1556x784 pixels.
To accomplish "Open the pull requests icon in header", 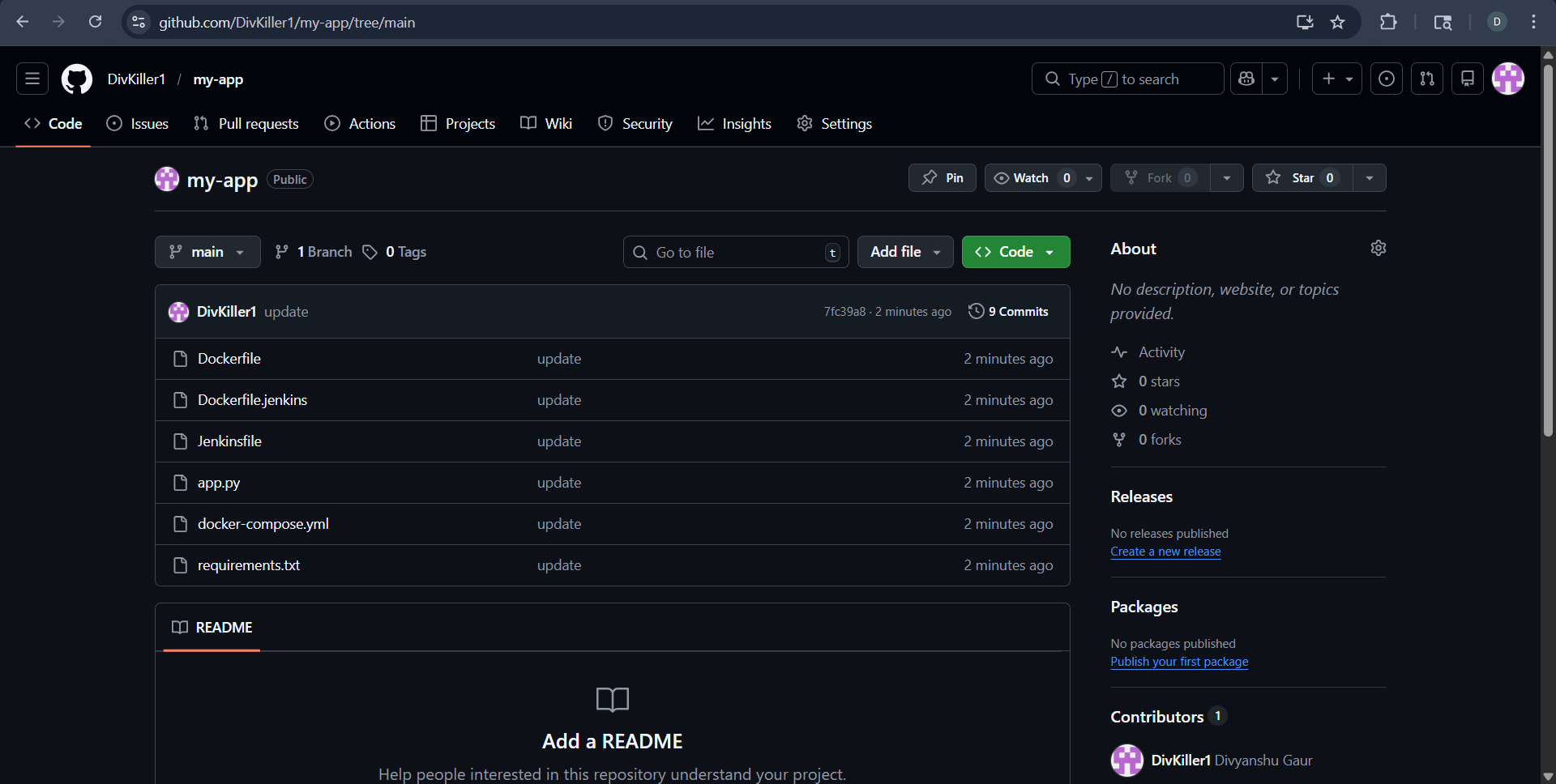I will click(x=1427, y=79).
